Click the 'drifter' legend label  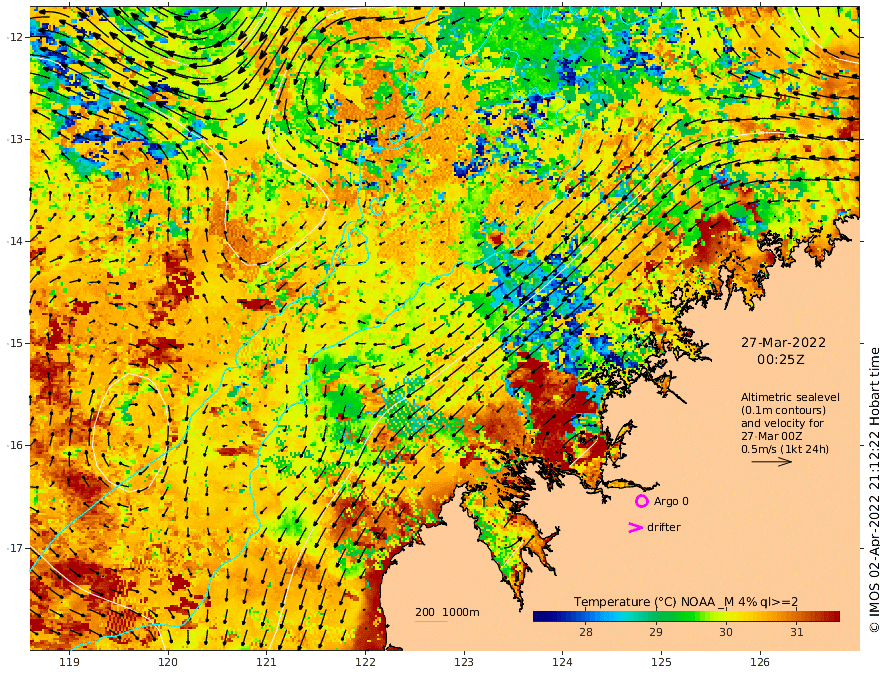click(x=664, y=527)
